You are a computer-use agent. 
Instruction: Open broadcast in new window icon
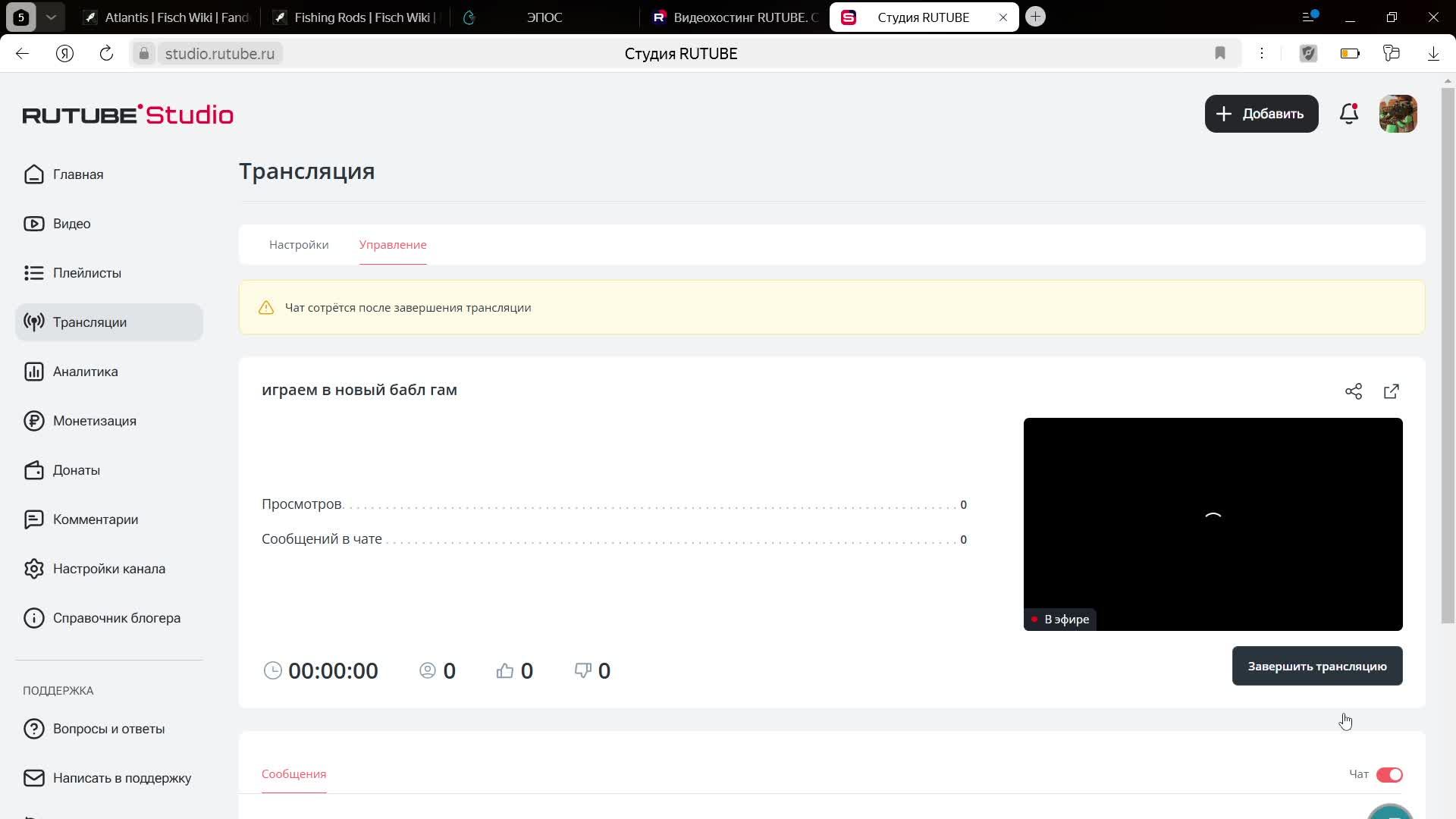click(1392, 391)
